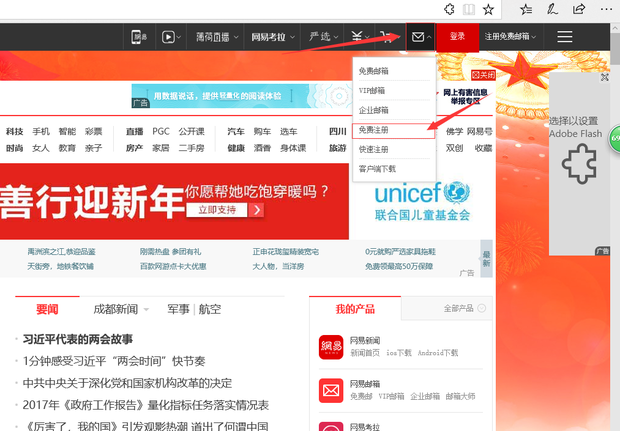Click the yen currency icon
The width and height of the screenshot is (620, 431).
coord(357,37)
